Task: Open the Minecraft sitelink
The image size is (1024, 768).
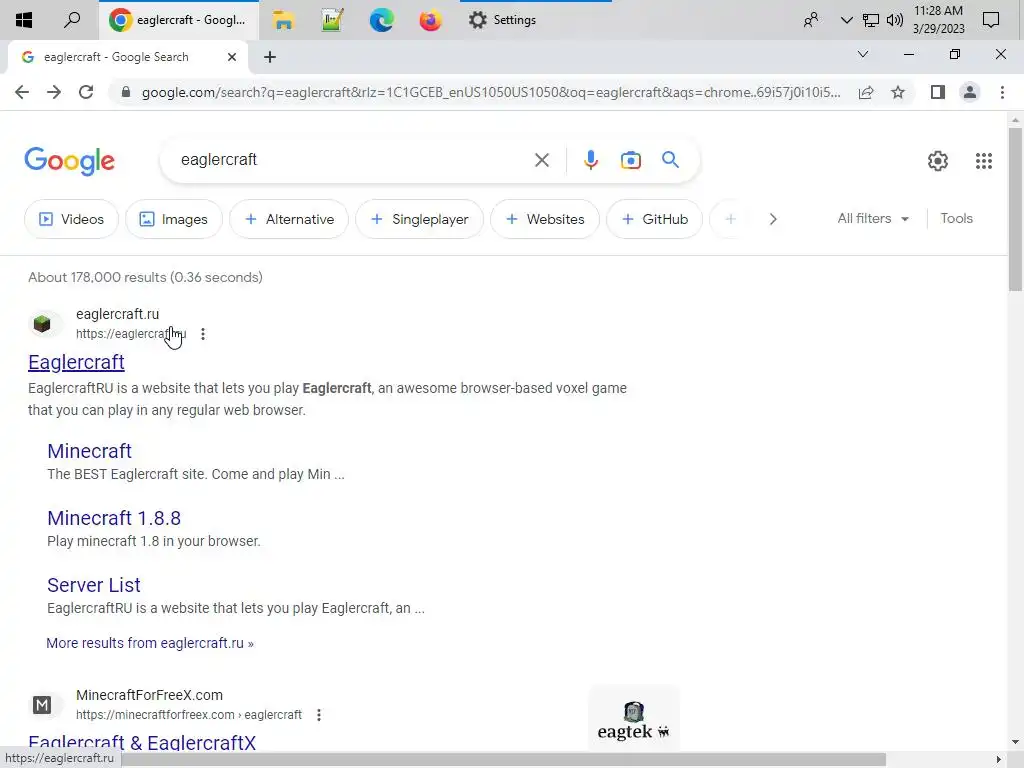Action: click(89, 451)
